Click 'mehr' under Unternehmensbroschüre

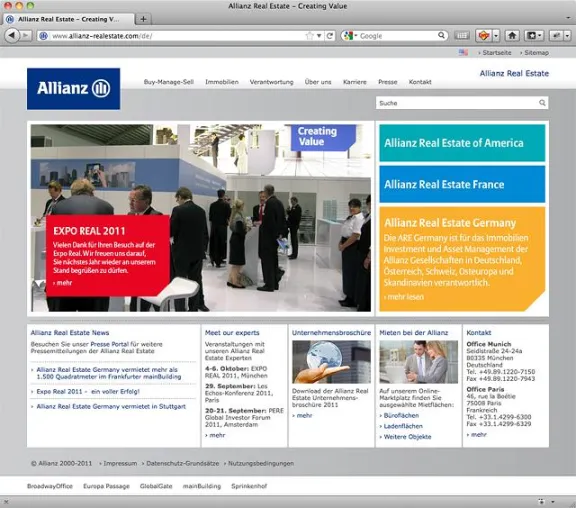[302, 415]
